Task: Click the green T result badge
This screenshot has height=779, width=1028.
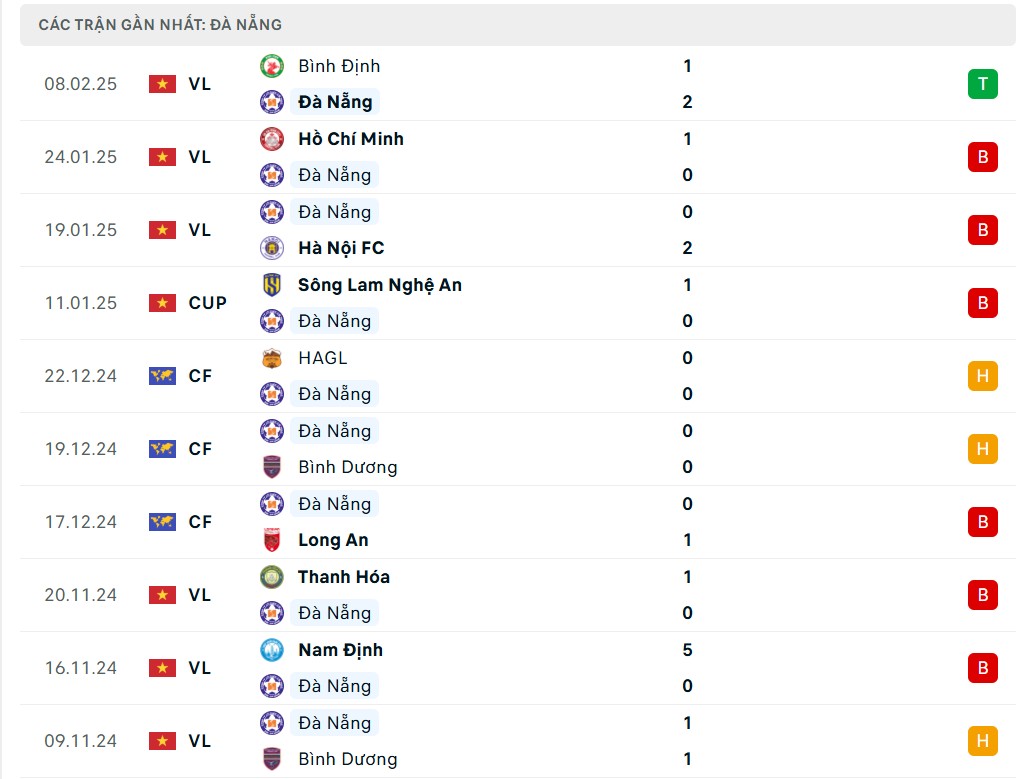Action: pos(982,84)
